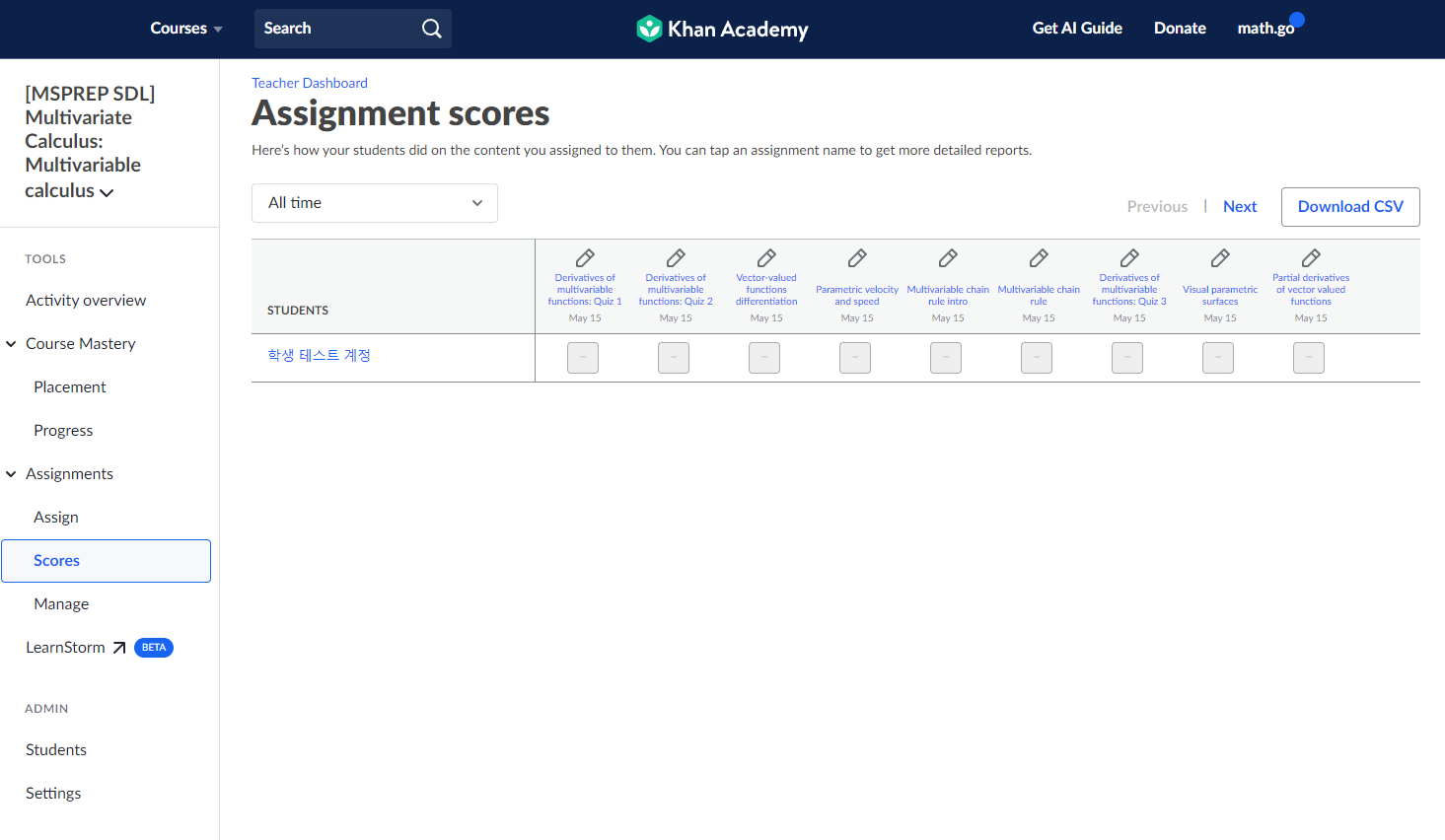Click pencil icon above Visual parametric surfaces
Screen dimensions: 1445x840
pyautogui.click(x=1220, y=258)
